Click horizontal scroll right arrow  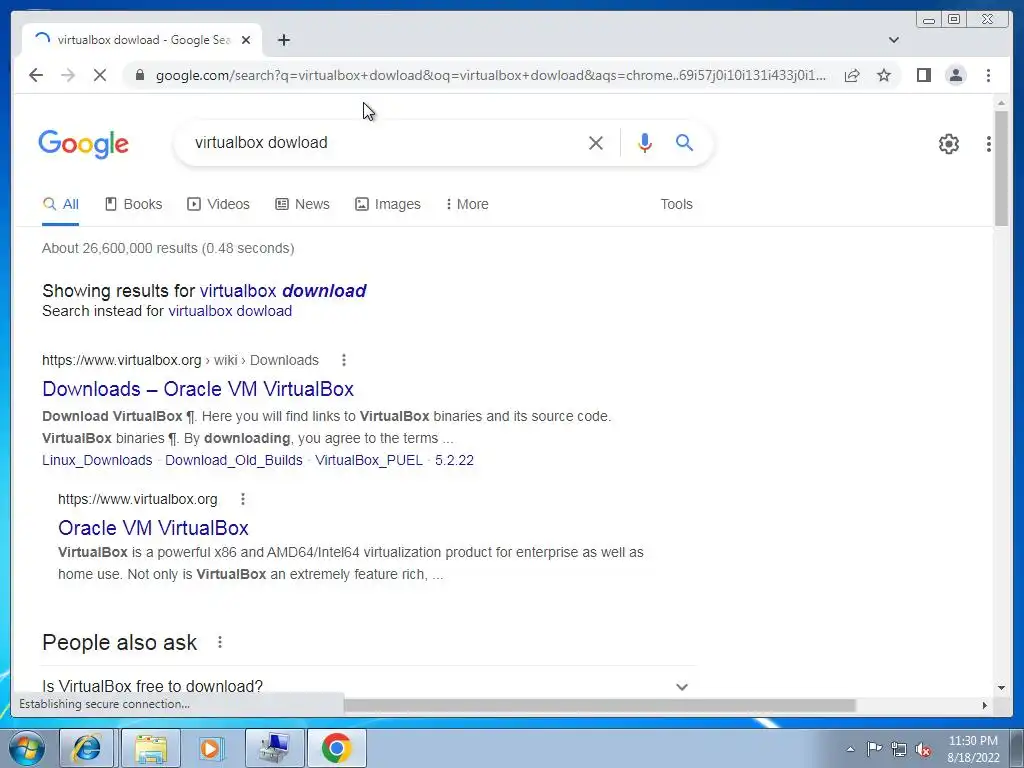point(985,705)
